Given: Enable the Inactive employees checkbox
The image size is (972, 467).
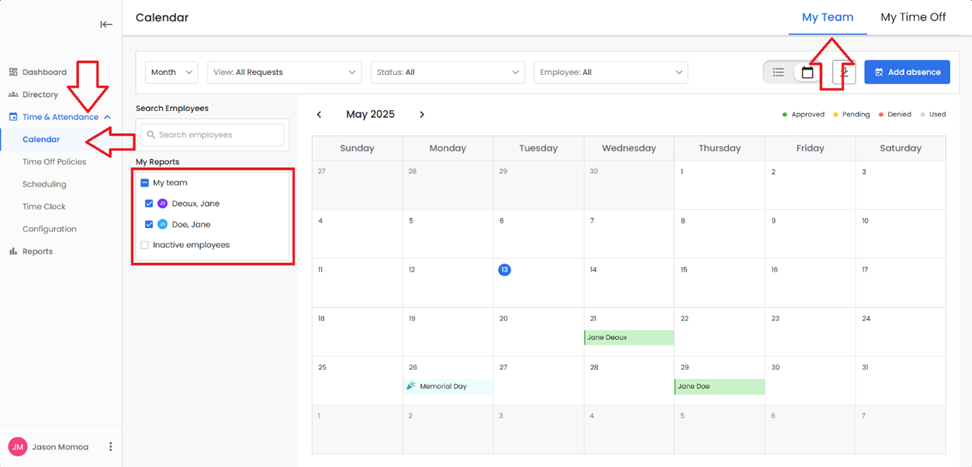Looking at the screenshot, I should click(x=145, y=245).
